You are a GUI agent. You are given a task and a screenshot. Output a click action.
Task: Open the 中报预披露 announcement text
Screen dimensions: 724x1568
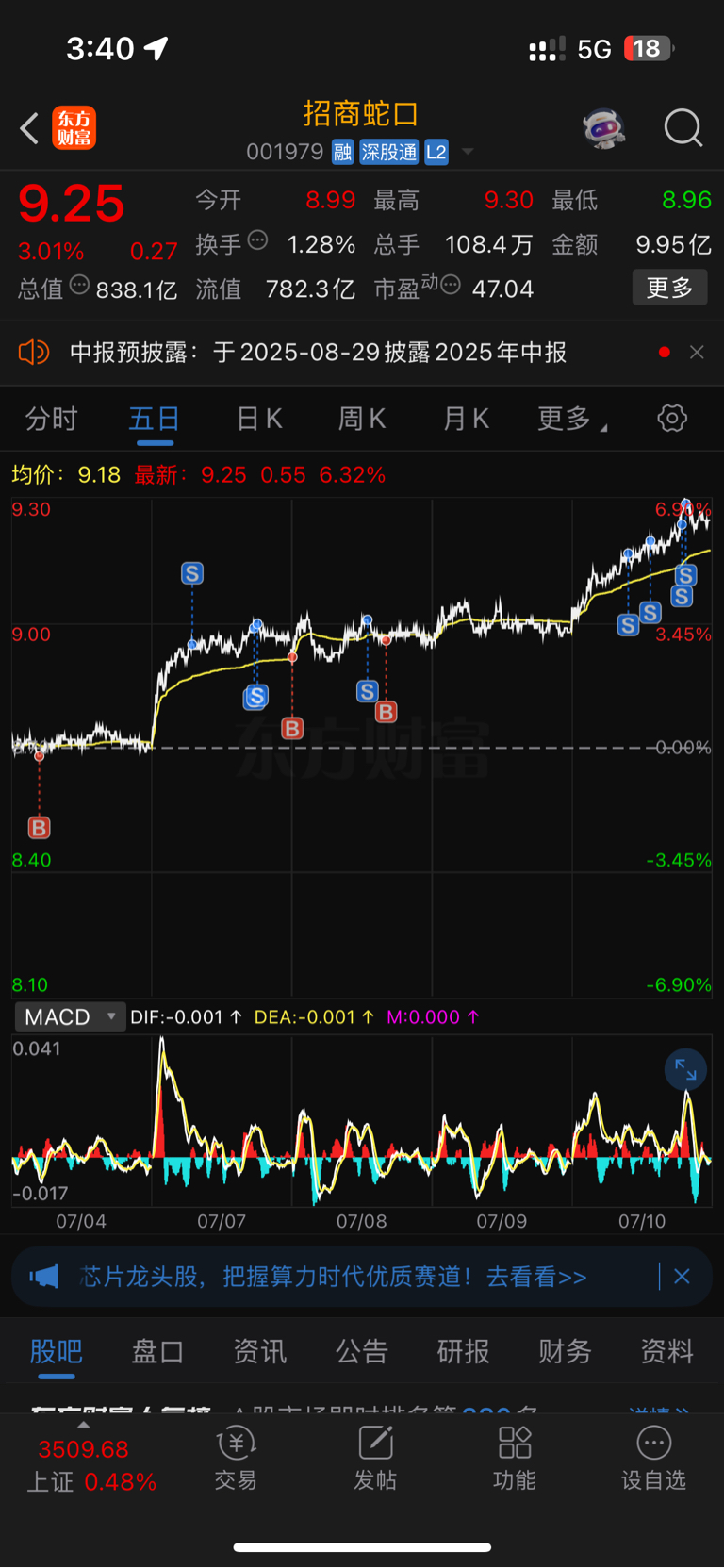tap(319, 352)
